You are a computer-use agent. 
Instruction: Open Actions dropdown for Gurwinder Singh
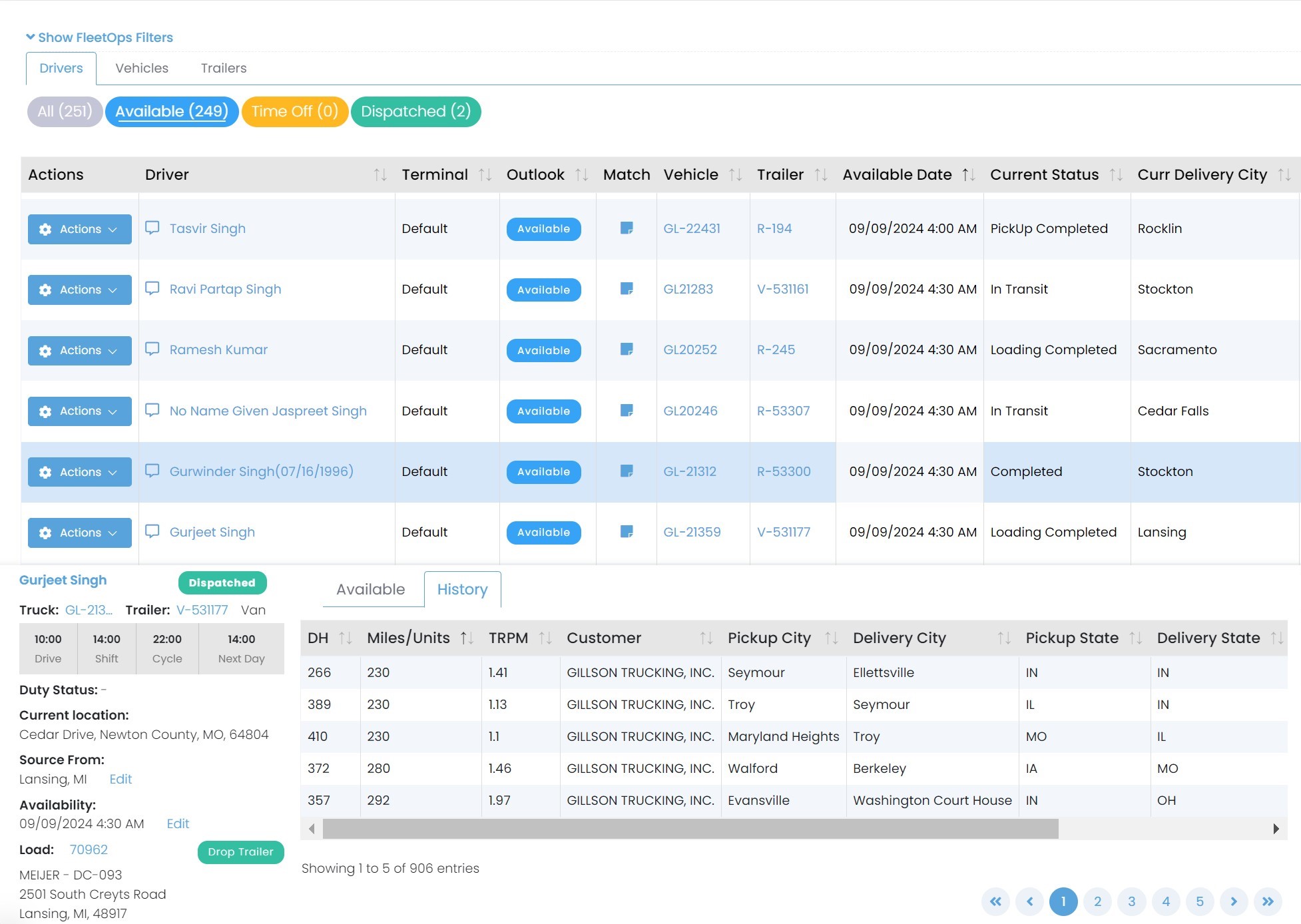(80, 472)
